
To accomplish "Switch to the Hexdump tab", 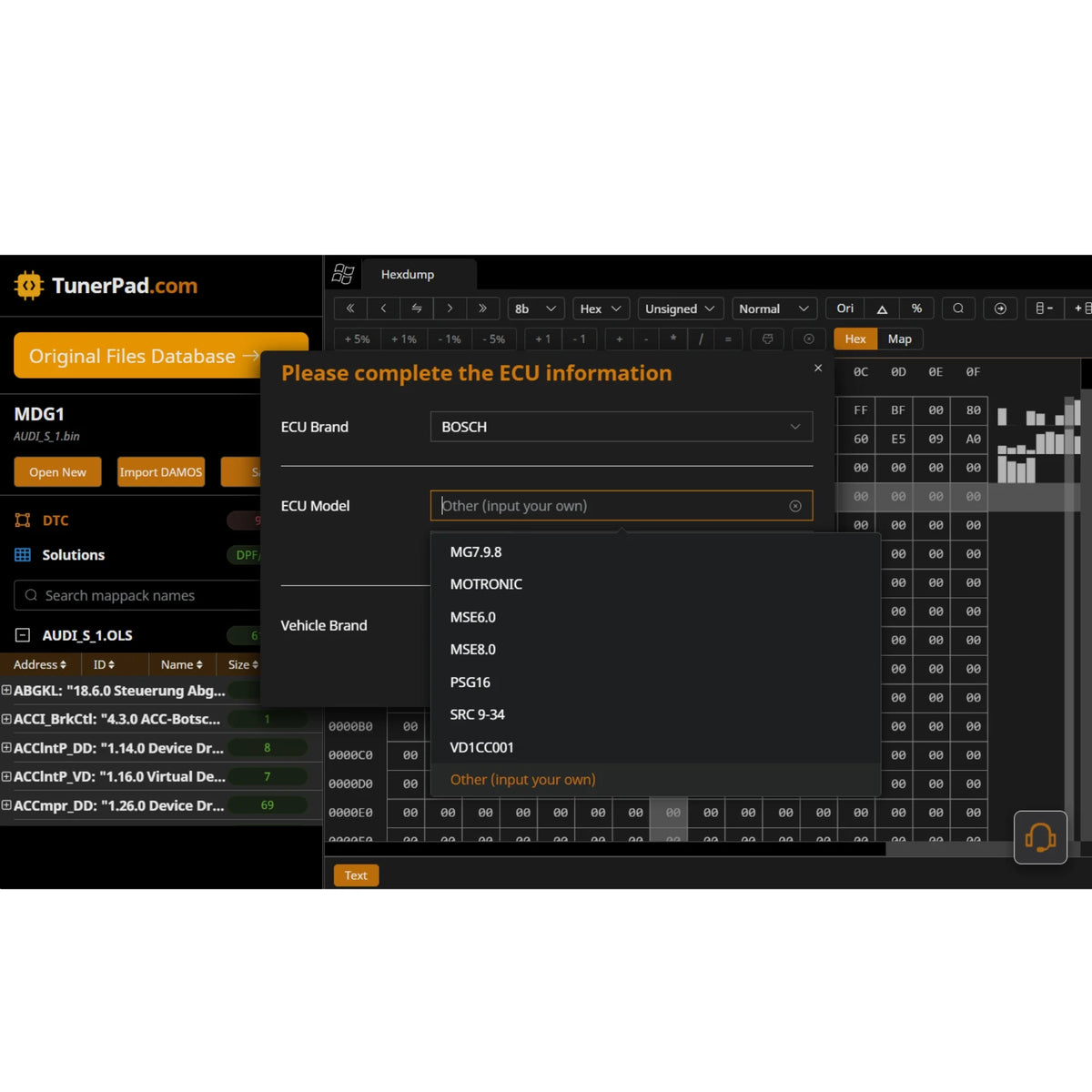I will [407, 274].
